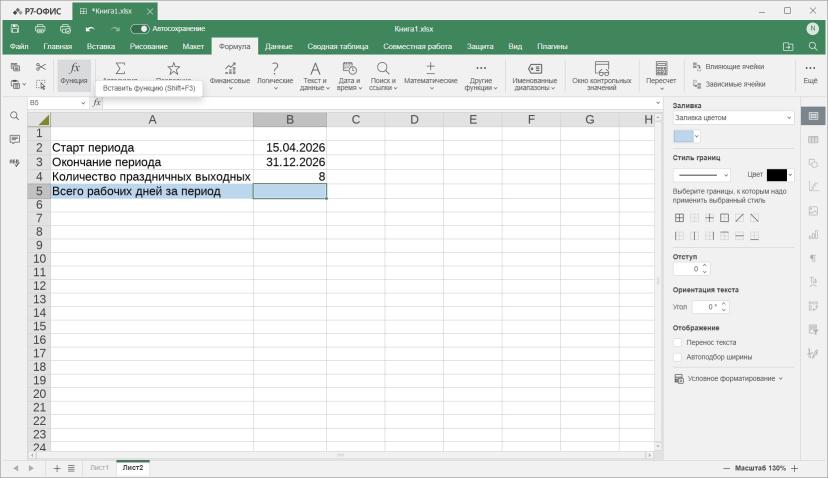Click the black border color swatch

776,175
